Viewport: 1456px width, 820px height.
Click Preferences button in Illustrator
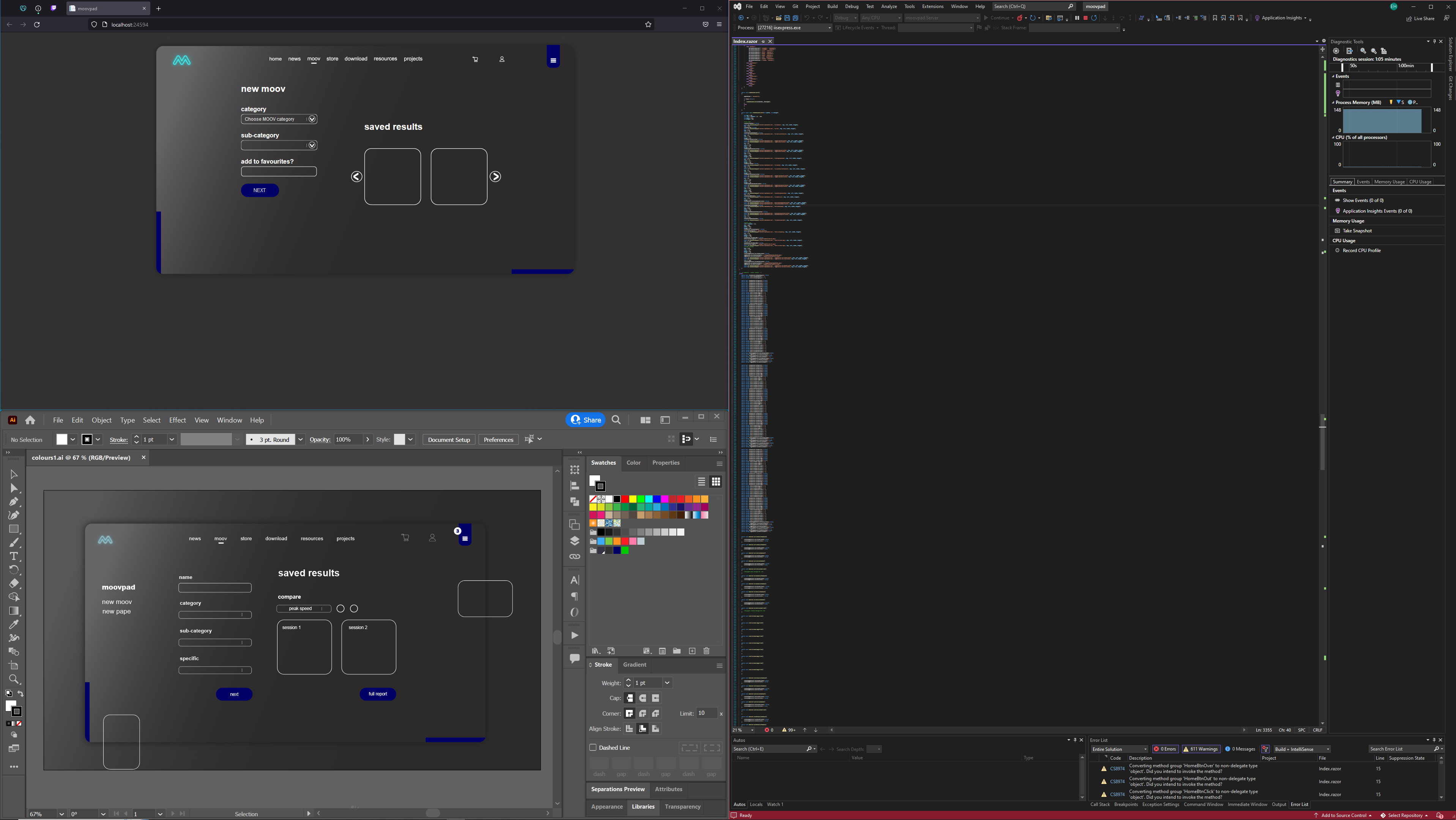498,440
